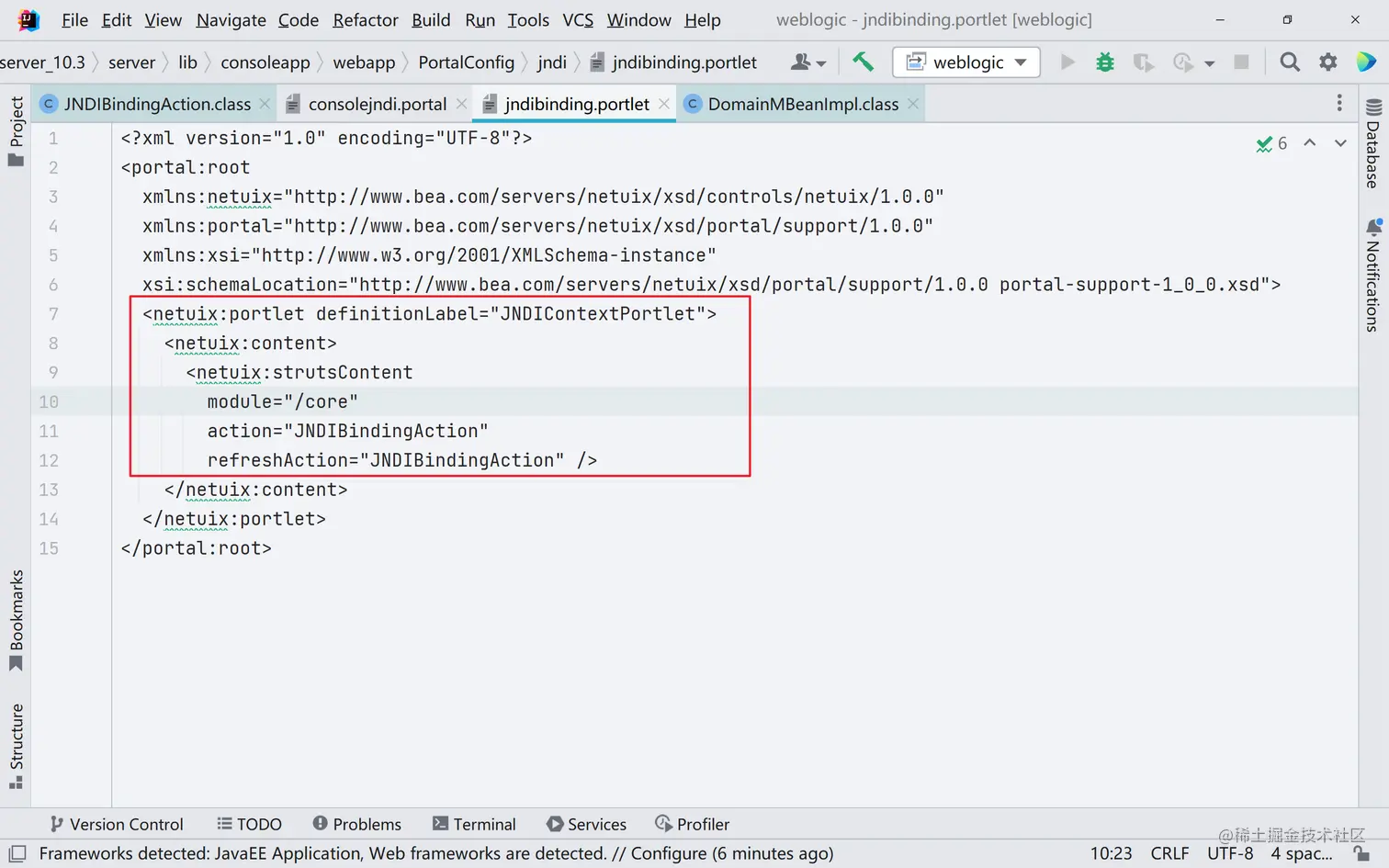Open the Profiler tool window
The image size is (1389, 868).
coord(692,824)
